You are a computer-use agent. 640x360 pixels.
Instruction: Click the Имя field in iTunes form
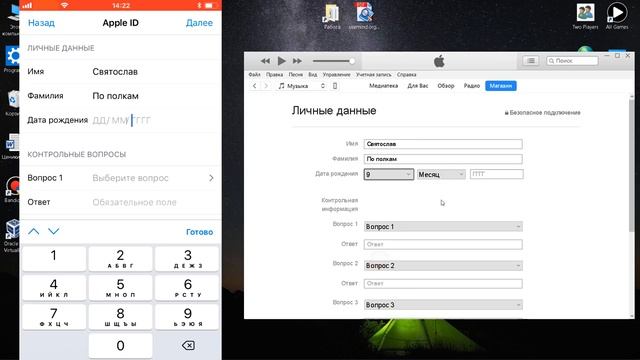[443, 144]
